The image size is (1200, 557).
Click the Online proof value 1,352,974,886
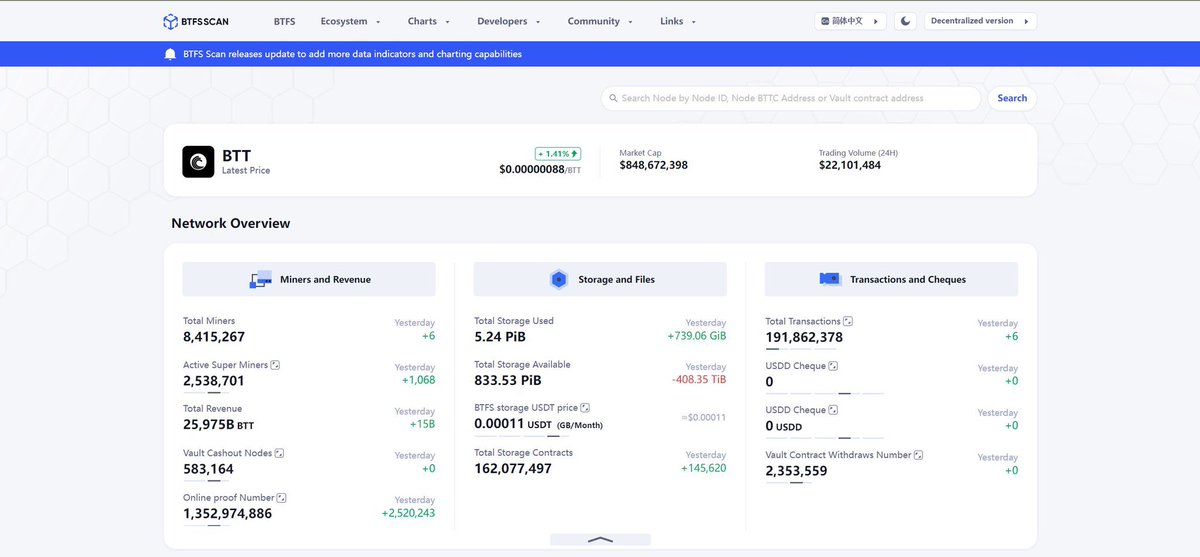pyautogui.click(x=227, y=513)
